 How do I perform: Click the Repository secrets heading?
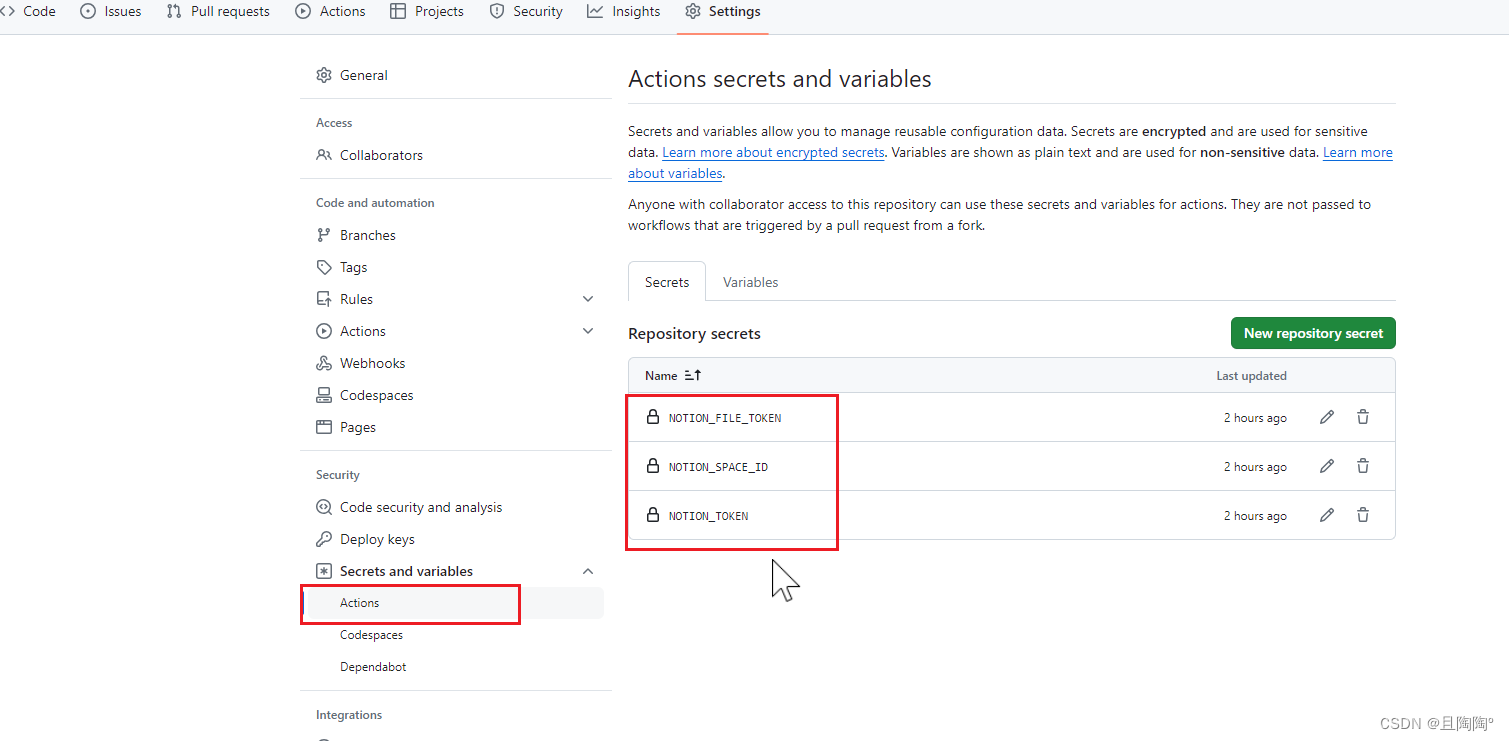point(694,334)
